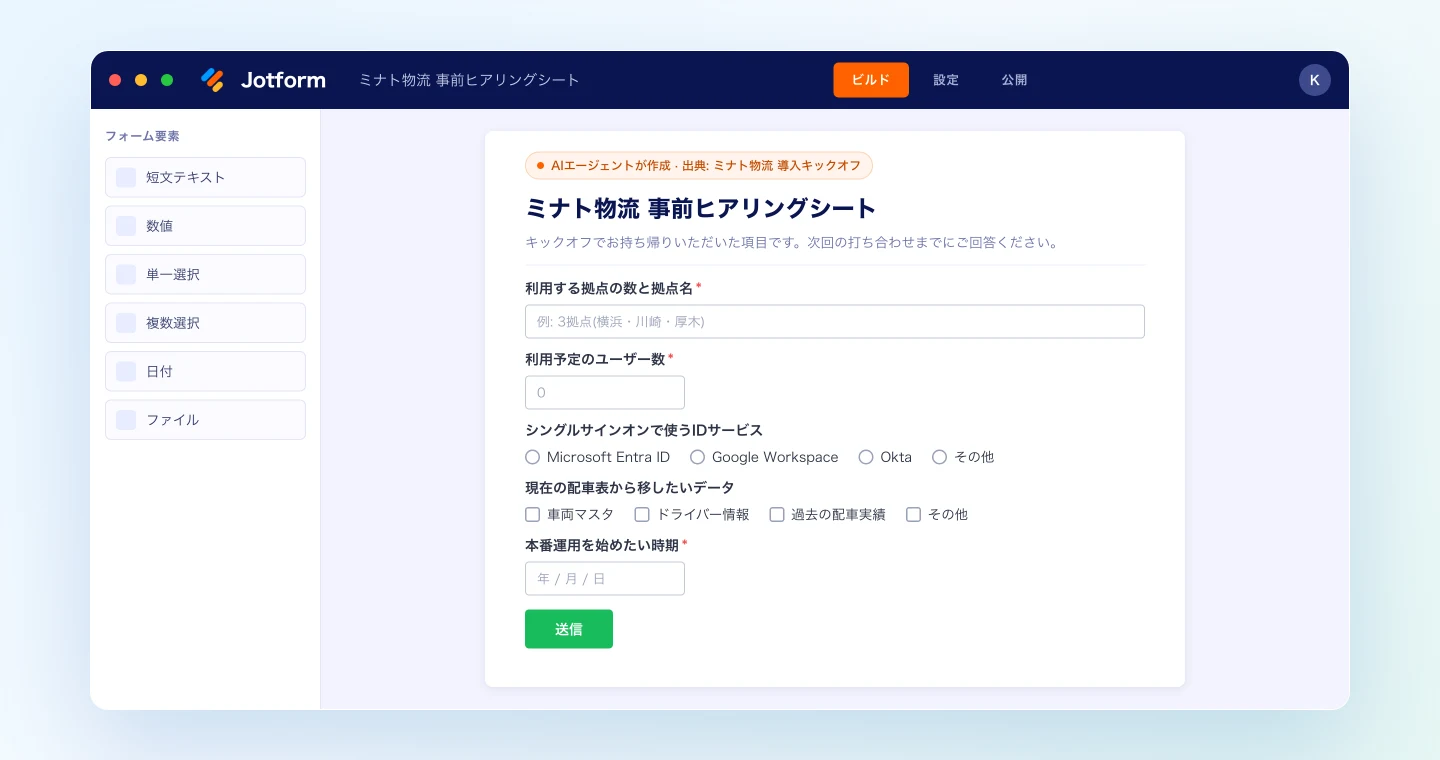Add a 複数選択 form element

(x=205, y=323)
